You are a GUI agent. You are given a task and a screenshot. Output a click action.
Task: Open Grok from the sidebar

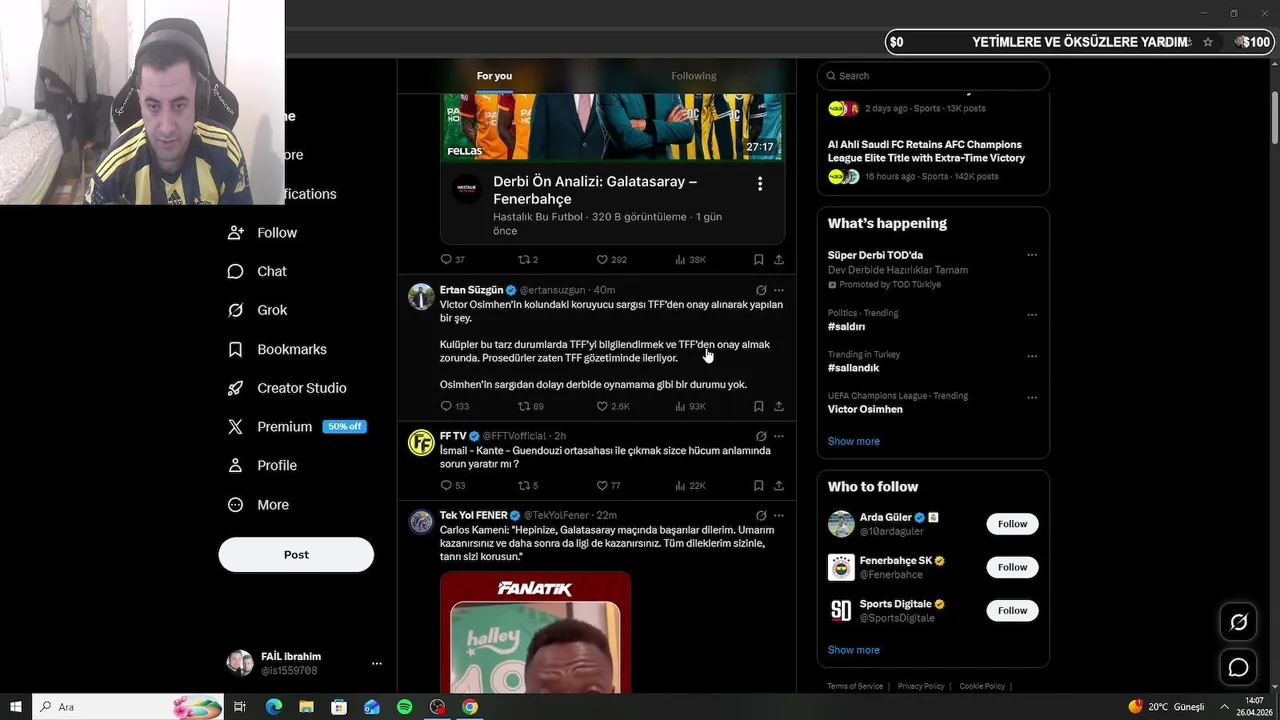tap(257, 311)
